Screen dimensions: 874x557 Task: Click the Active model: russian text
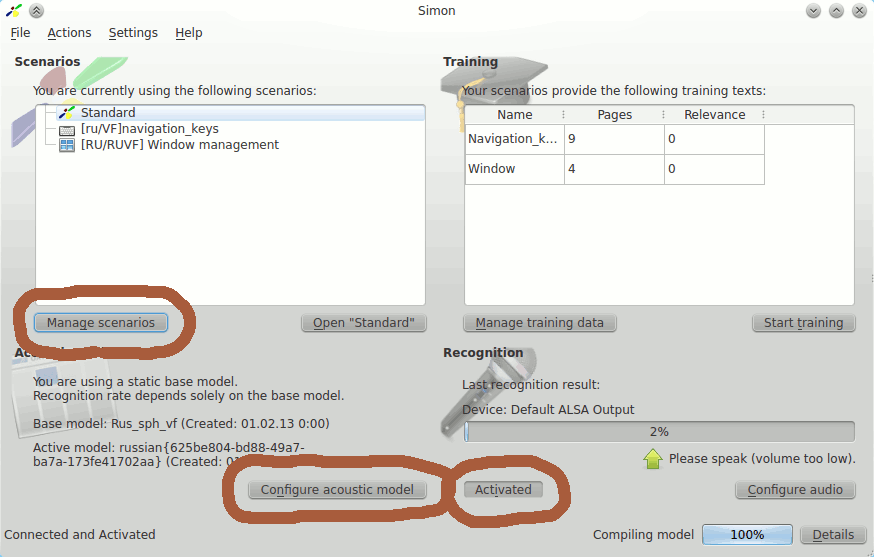coord(169,455)
